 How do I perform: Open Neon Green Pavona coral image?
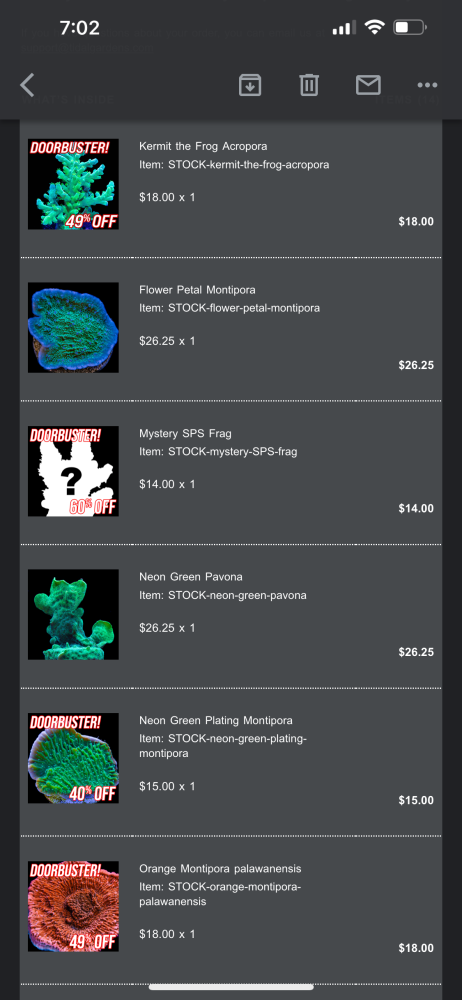(x=73, y=615)
